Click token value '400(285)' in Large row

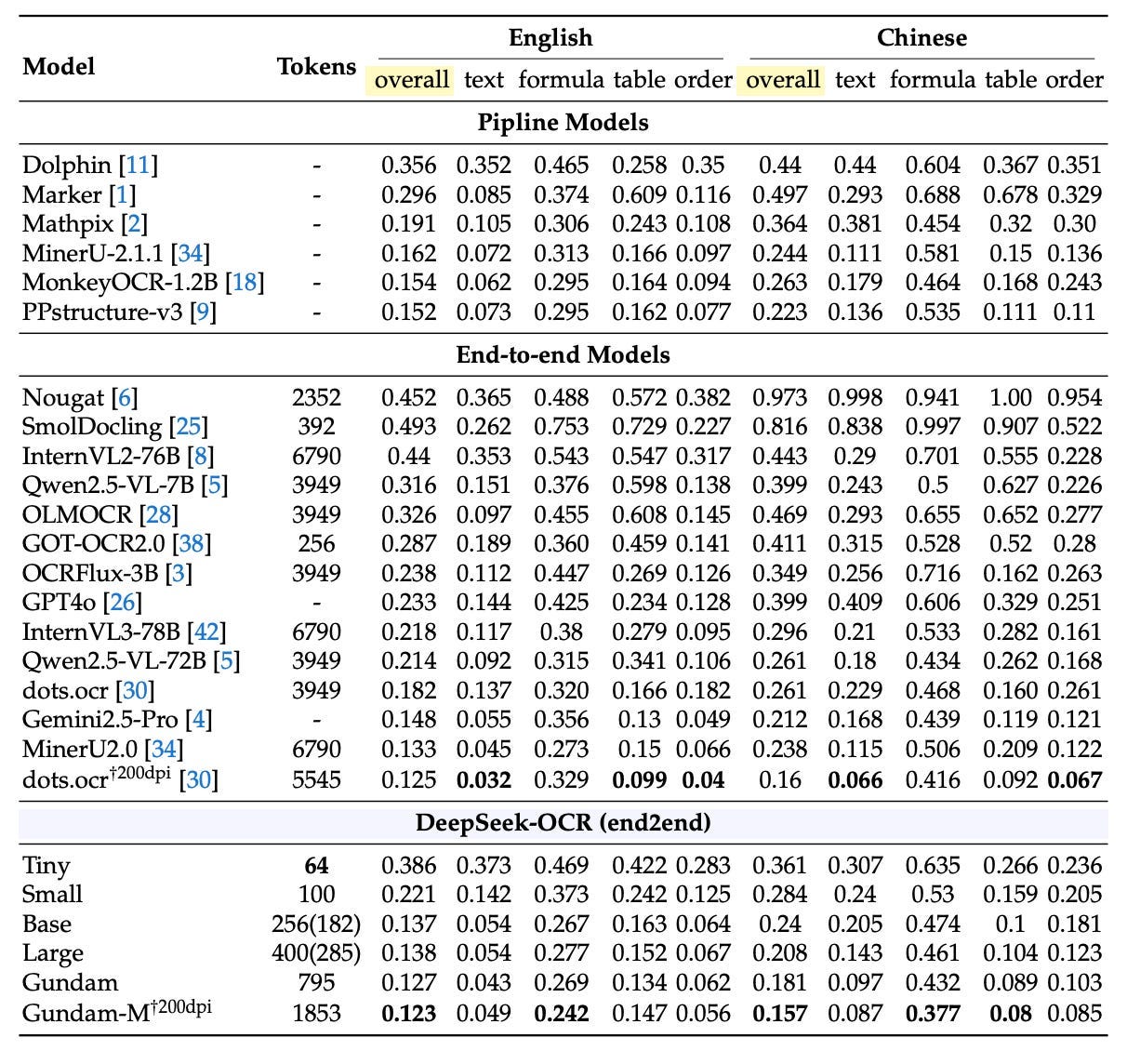316,953
